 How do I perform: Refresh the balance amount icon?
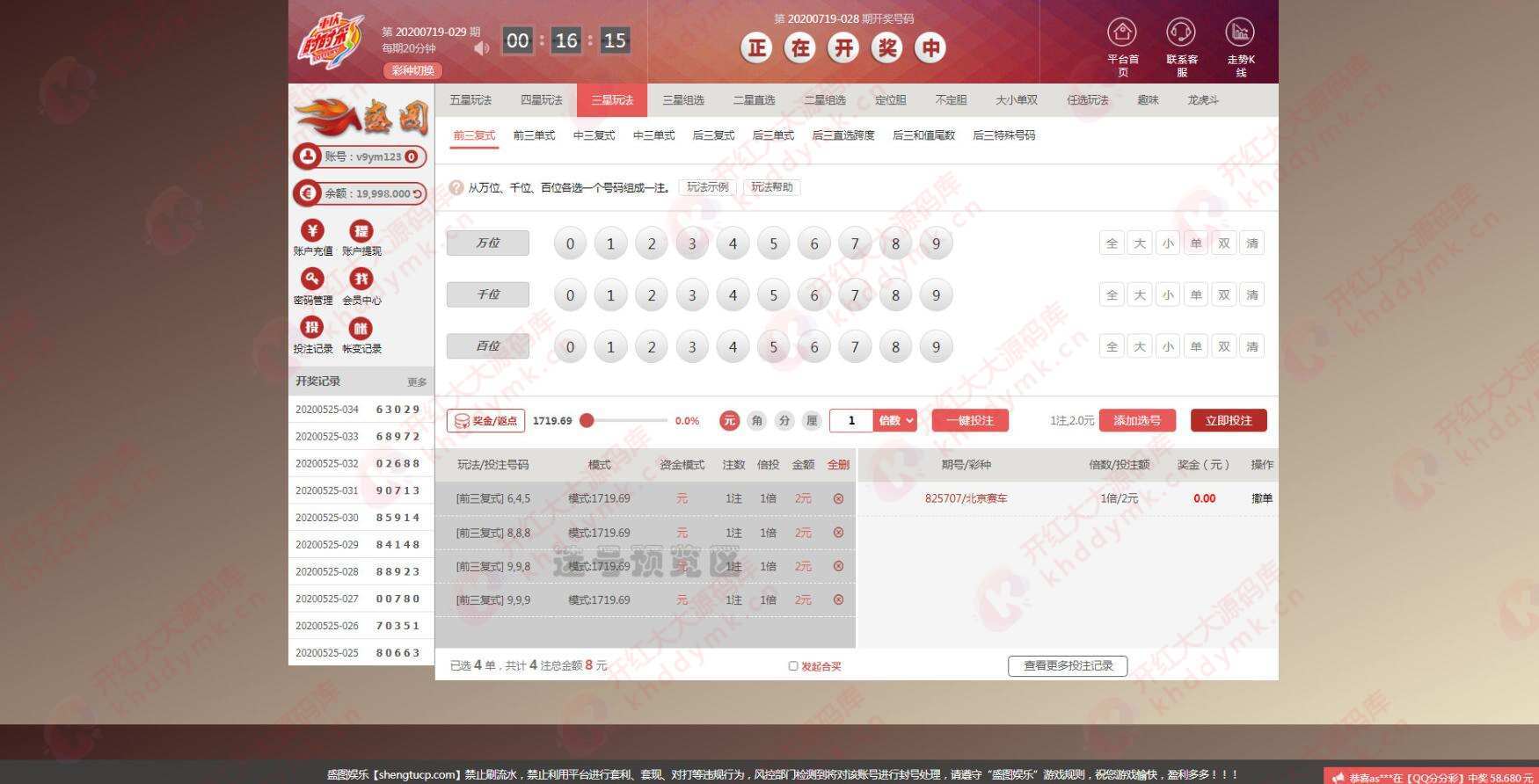[418, 193]
